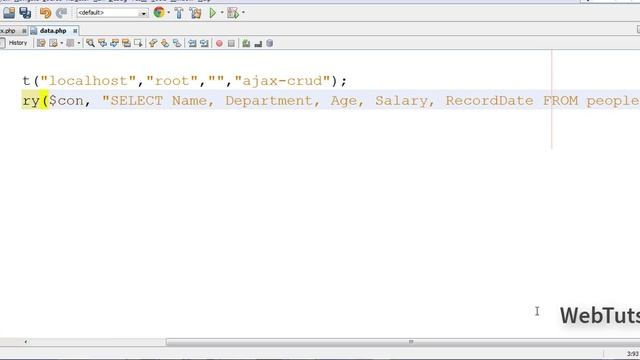This screenshot has width=640, height=360.
Task: Click the word RecordDate in the query
Action: (489, 101)
